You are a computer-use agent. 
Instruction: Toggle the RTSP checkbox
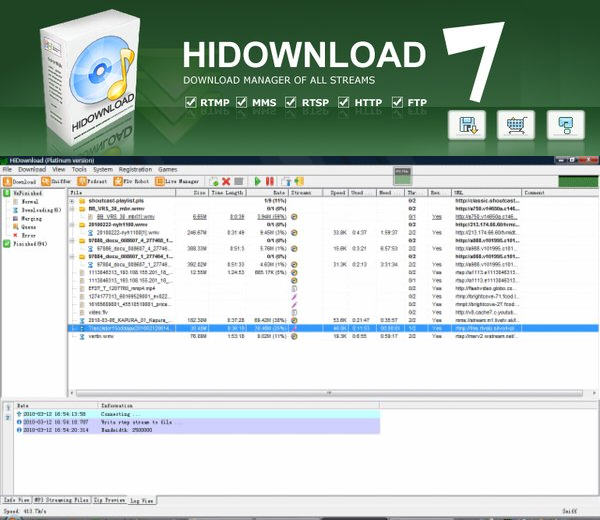291,102
